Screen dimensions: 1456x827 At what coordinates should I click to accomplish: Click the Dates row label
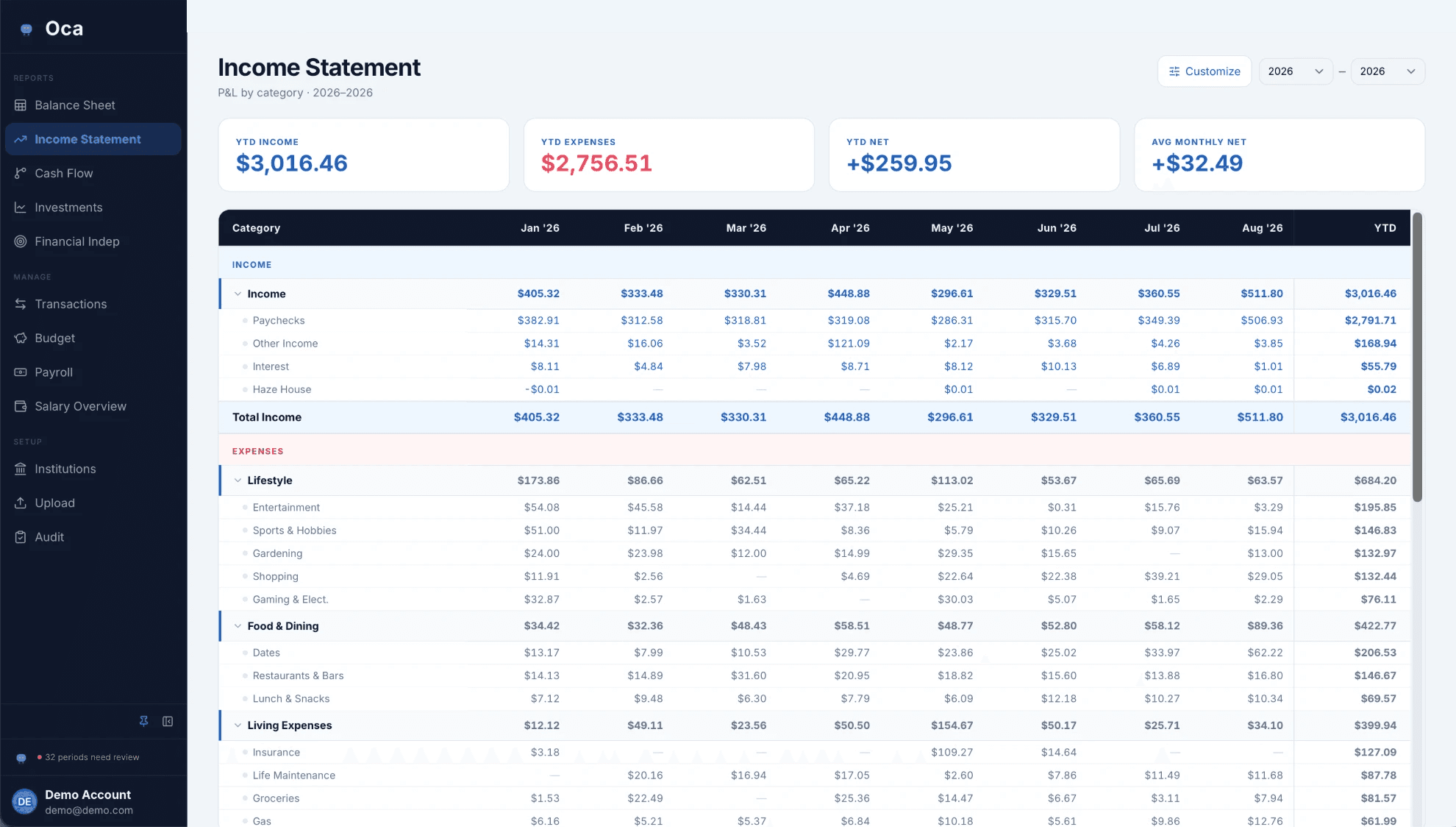pyautogui.click(x=266, y=653)
